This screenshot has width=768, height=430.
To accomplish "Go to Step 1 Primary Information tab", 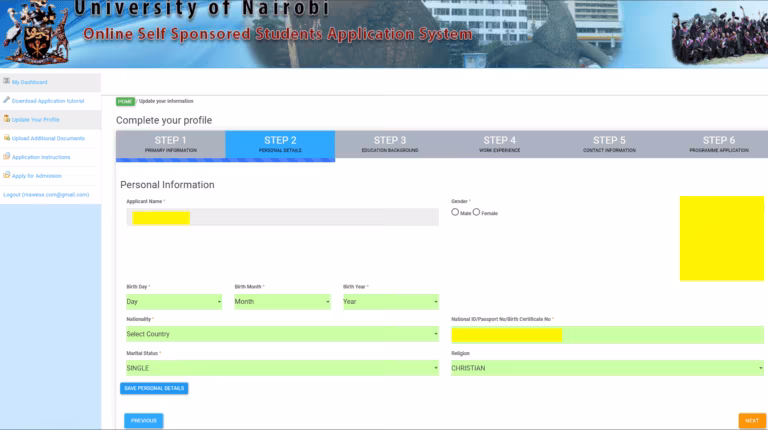I will [x=170, y=144].
